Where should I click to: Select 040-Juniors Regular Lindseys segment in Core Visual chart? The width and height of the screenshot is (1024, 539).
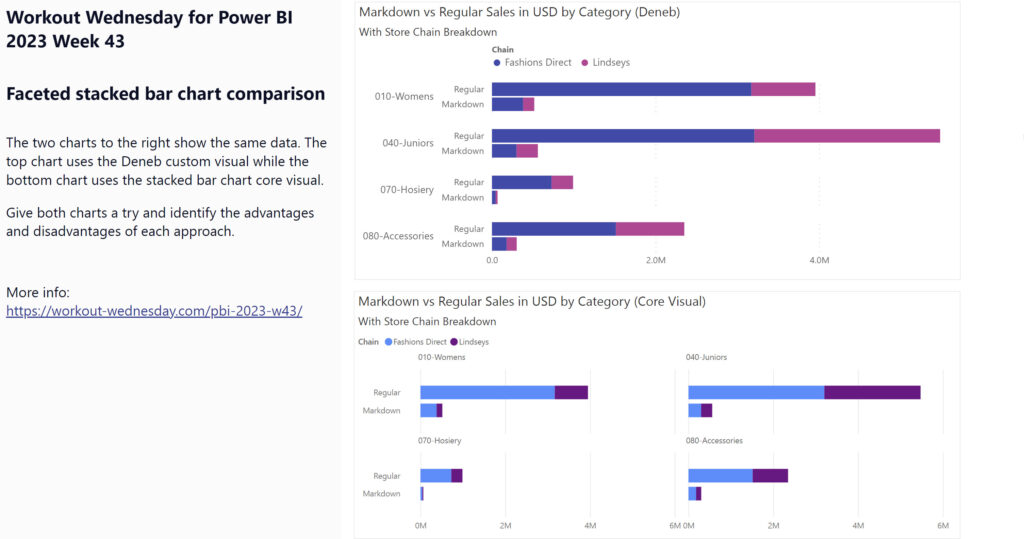[872, 392]
